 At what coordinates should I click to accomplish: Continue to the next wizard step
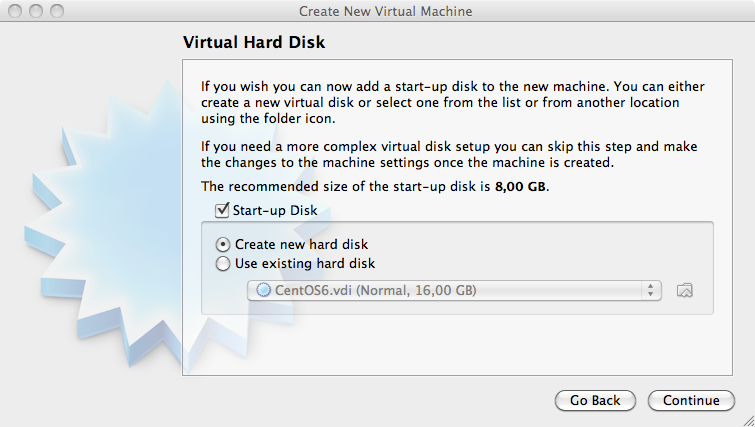[691, 401]
